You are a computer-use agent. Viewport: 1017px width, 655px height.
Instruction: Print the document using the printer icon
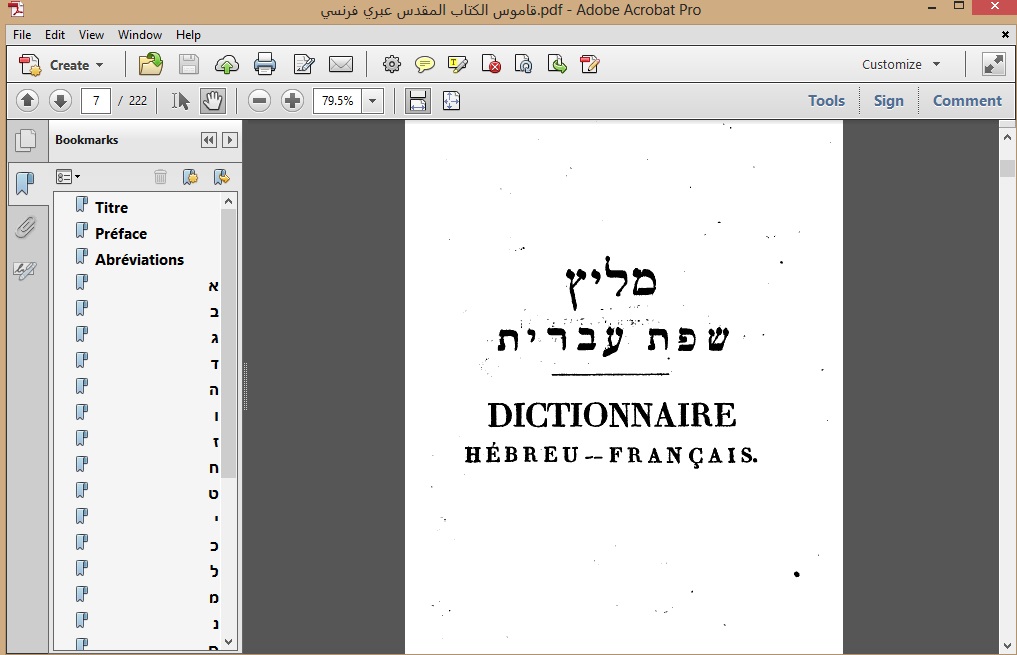click(265, 65)
